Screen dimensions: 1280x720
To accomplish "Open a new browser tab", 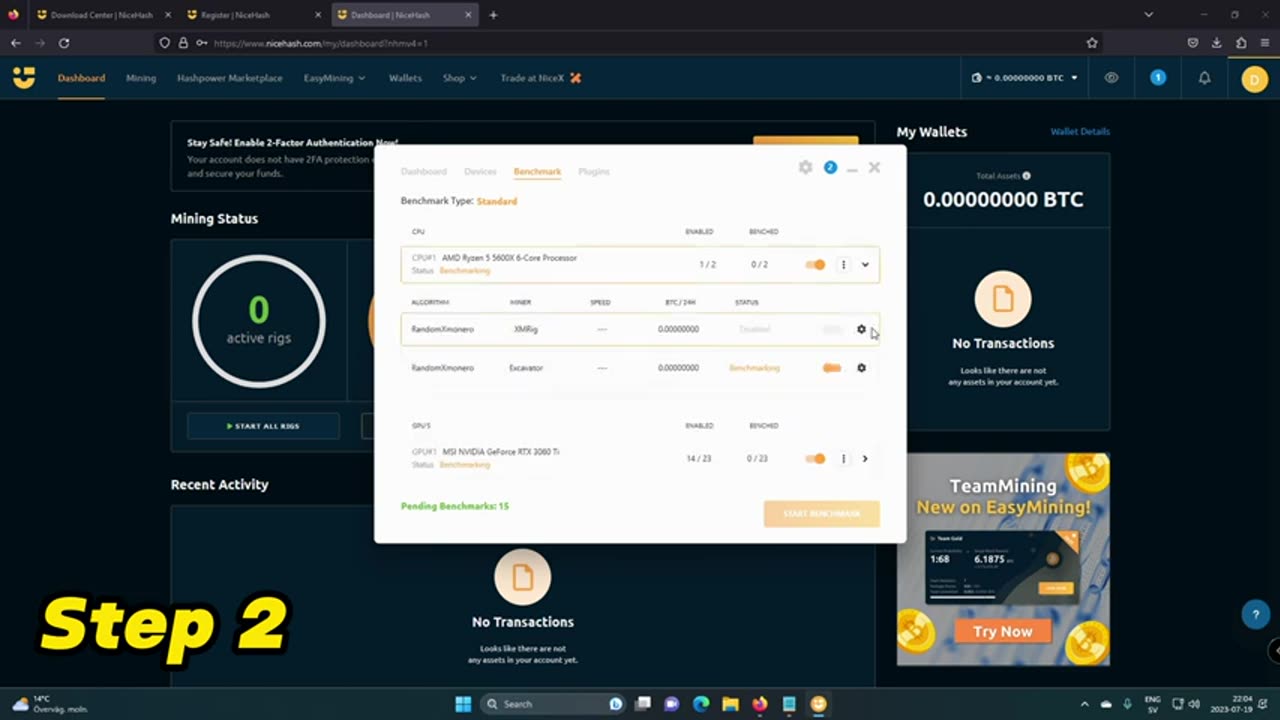I will pos(493,15).
